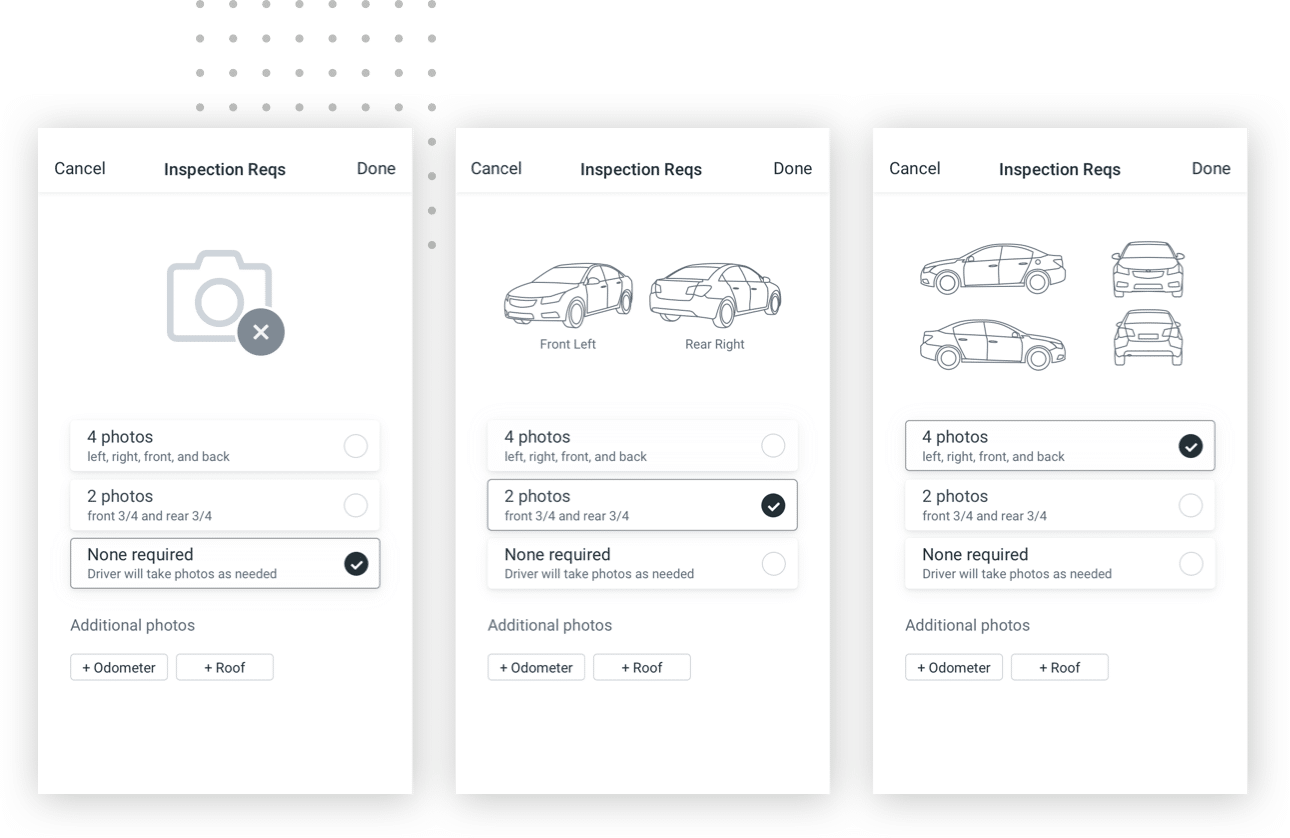Click the top side-view car drawing
Viewport: 1290px width, 838px height.
pos(992,269)
